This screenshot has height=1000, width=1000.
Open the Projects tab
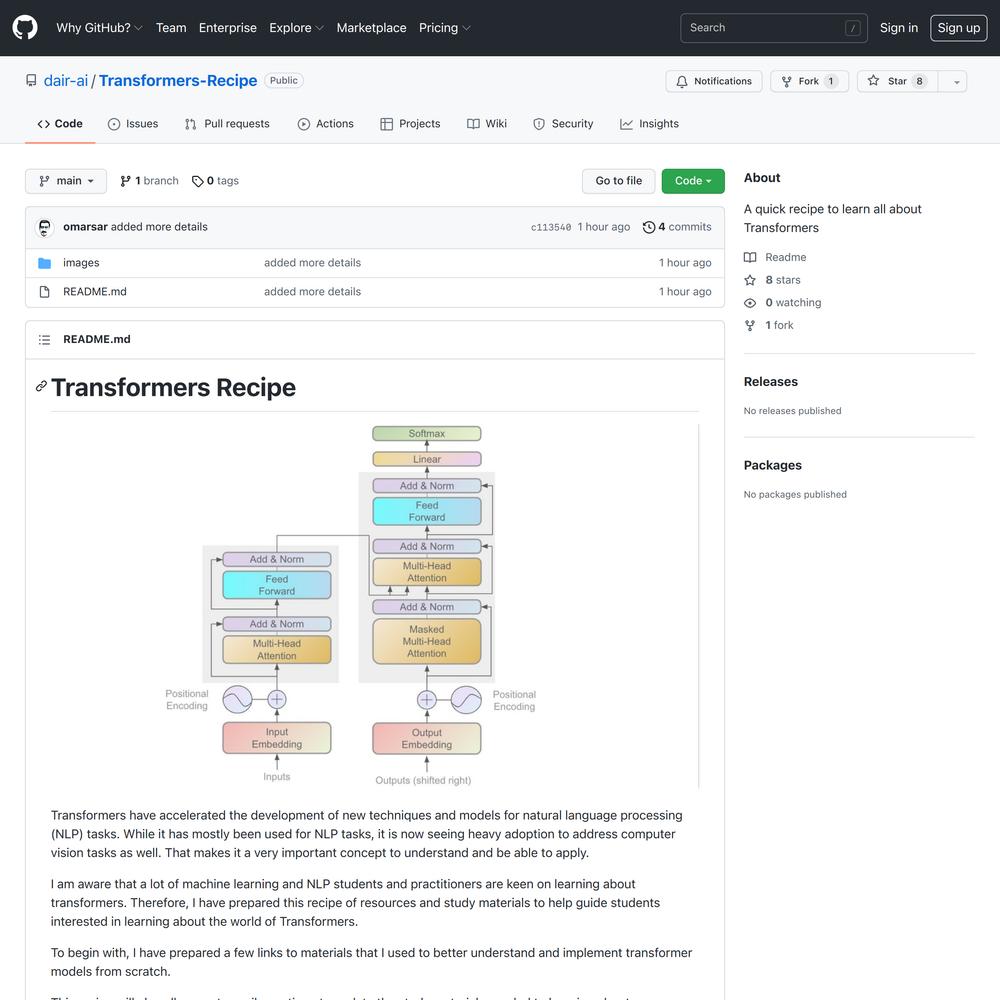410,124
